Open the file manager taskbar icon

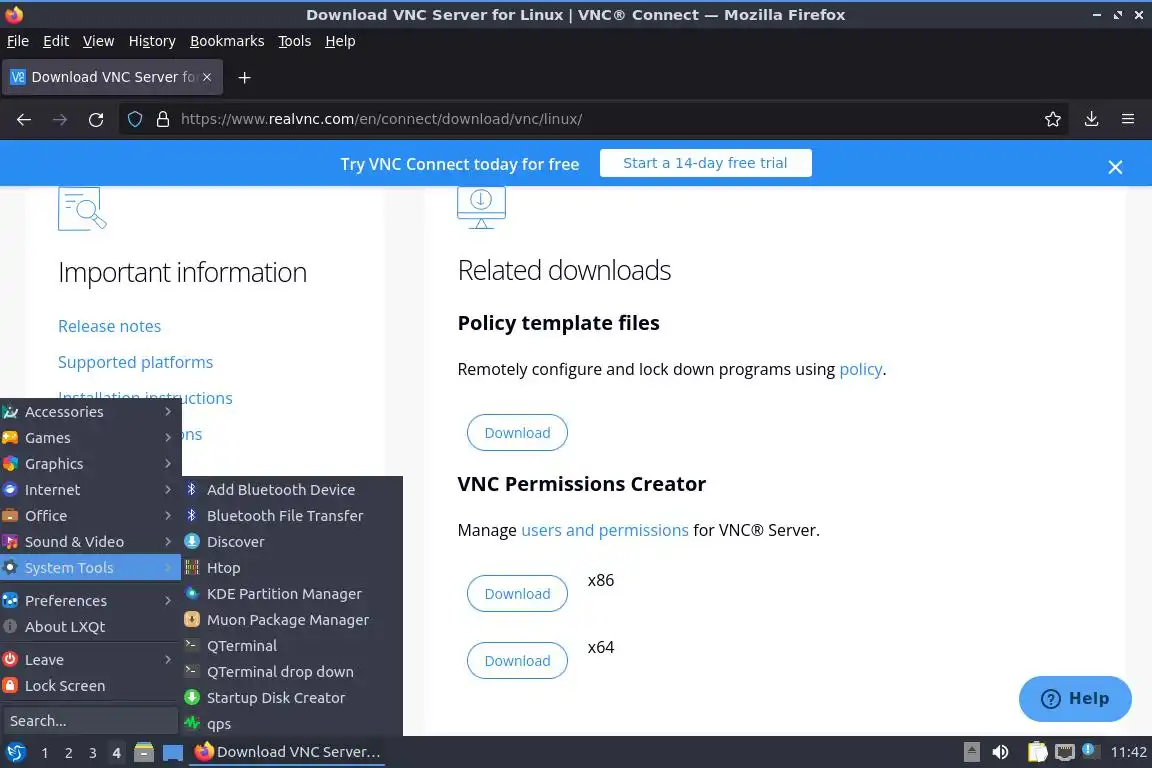tap(144, 752)
